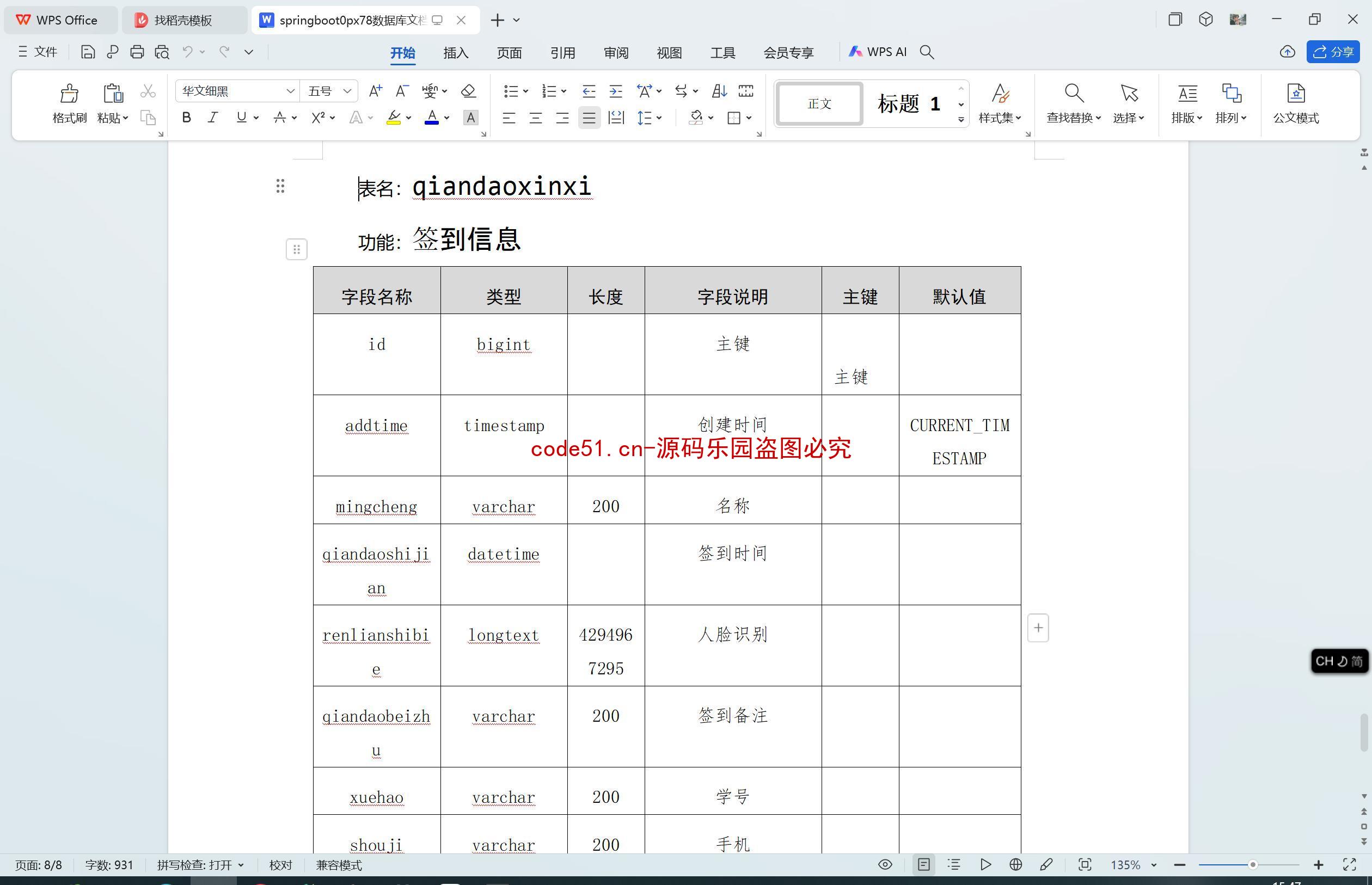
Task: Apply the 正文 (Normal) style
Action: click(x=819, y=103)
